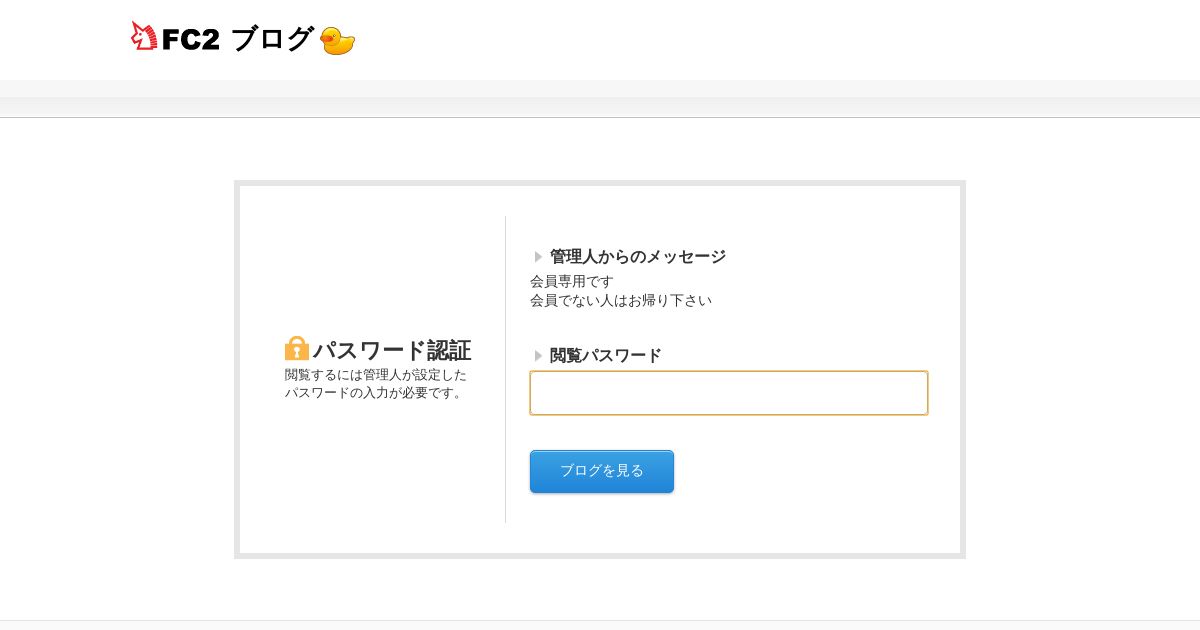Focus the 閲覧パスワード input field
The width and height of the screenshot is (1200, 630).
coord(729,393)
